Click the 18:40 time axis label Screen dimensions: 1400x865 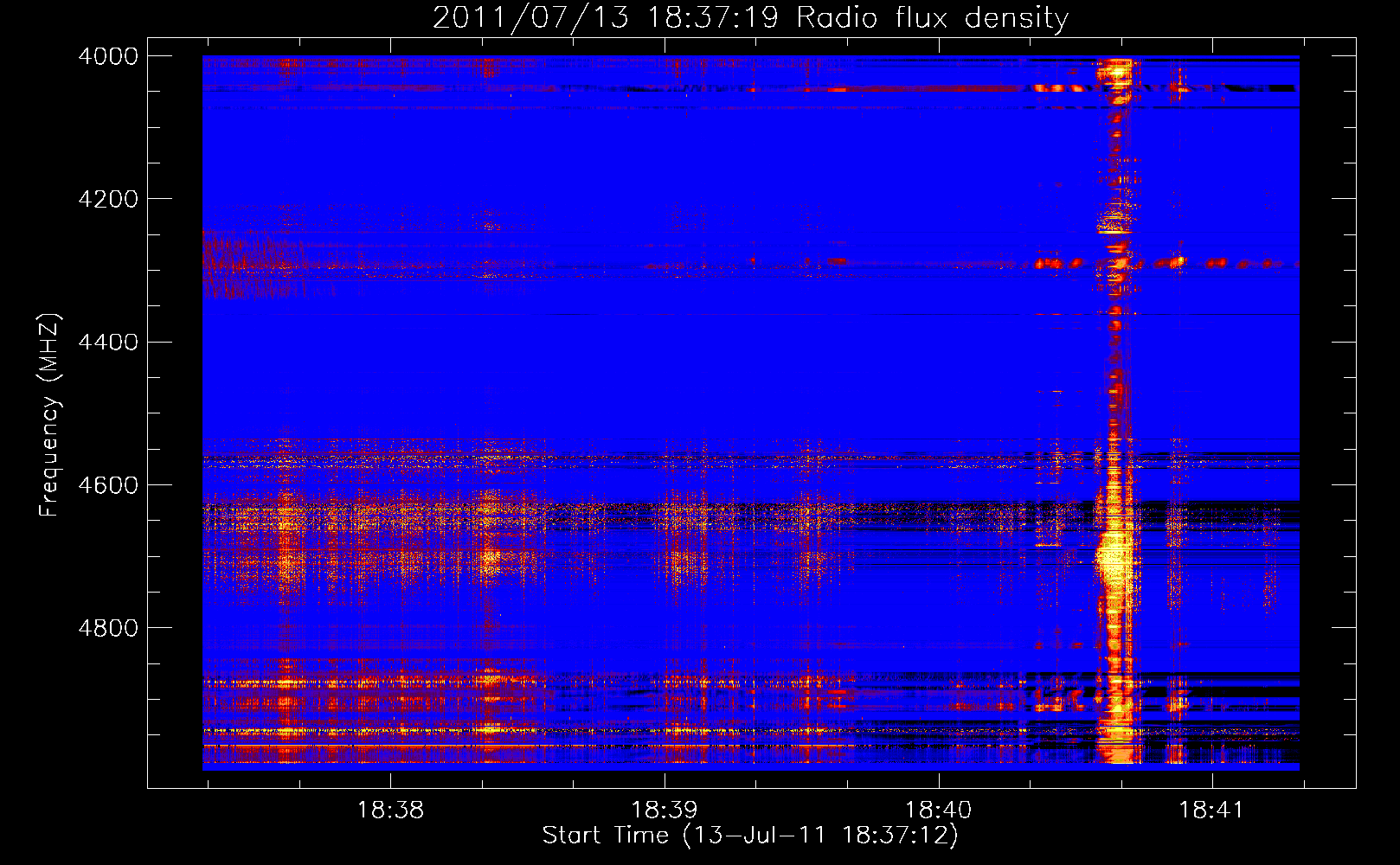point(939,811)
